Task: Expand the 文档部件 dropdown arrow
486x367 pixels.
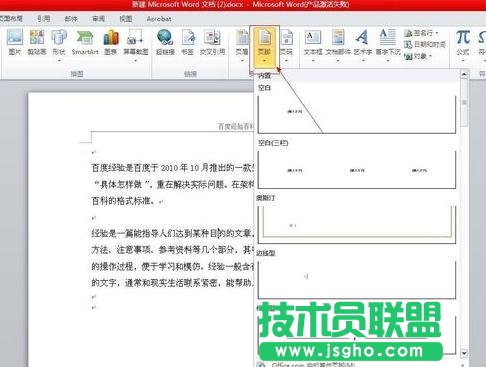Action: (x=338, y=61)
